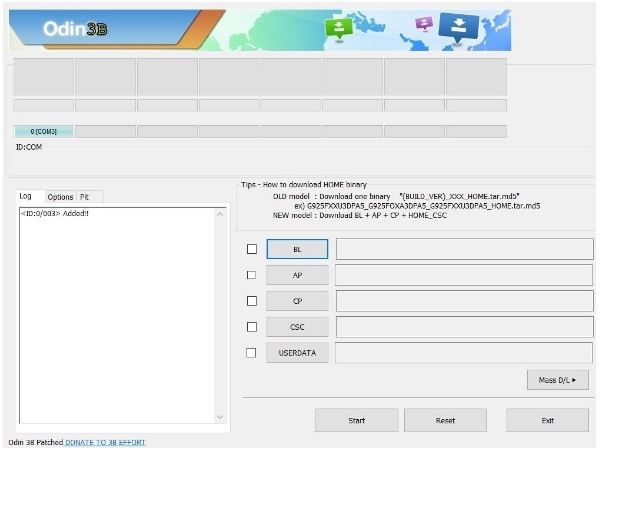Enable the CP file checkbox
Viewport: 640px width, 524px height.
(x=252, y=301)
